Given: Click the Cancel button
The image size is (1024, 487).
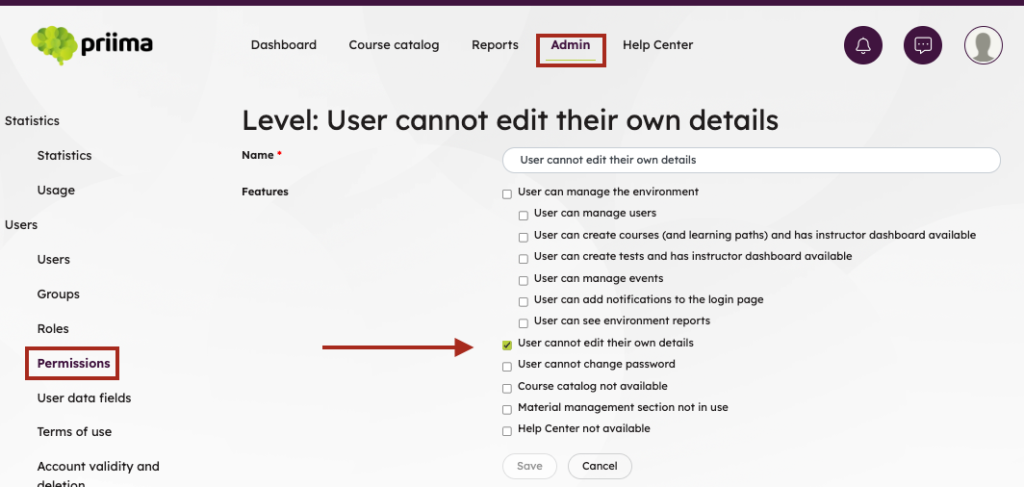Looking at the screenshot, I should [x=600, y=466].
